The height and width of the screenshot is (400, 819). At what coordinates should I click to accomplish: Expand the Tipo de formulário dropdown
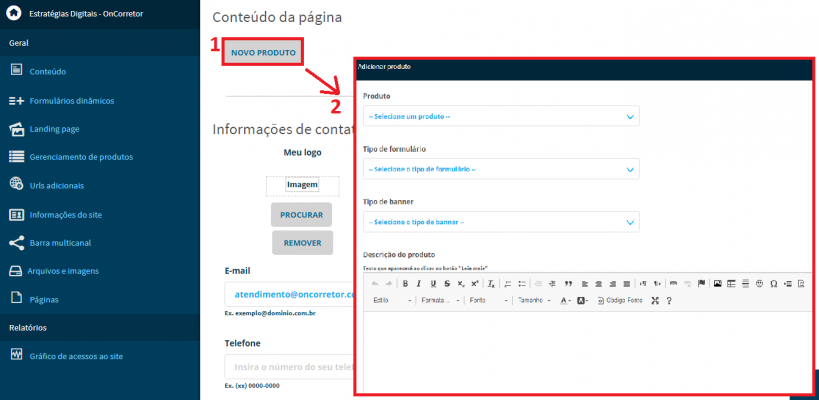[501, 169]
